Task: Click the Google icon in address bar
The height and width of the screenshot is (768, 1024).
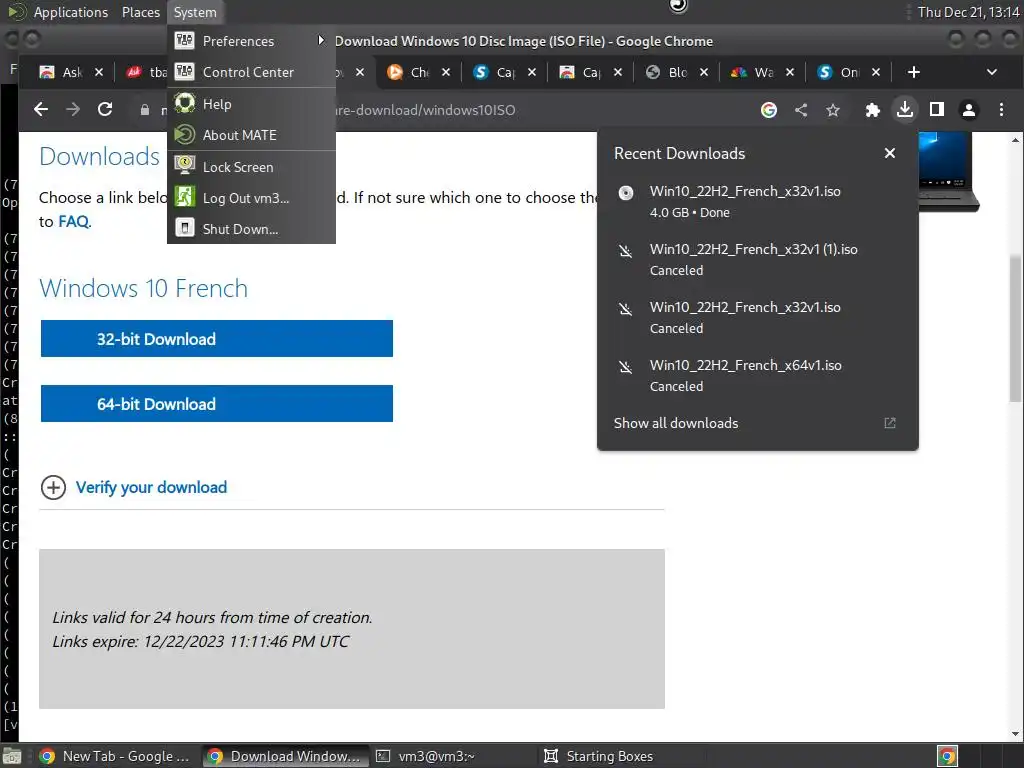Action: point(769,110)
